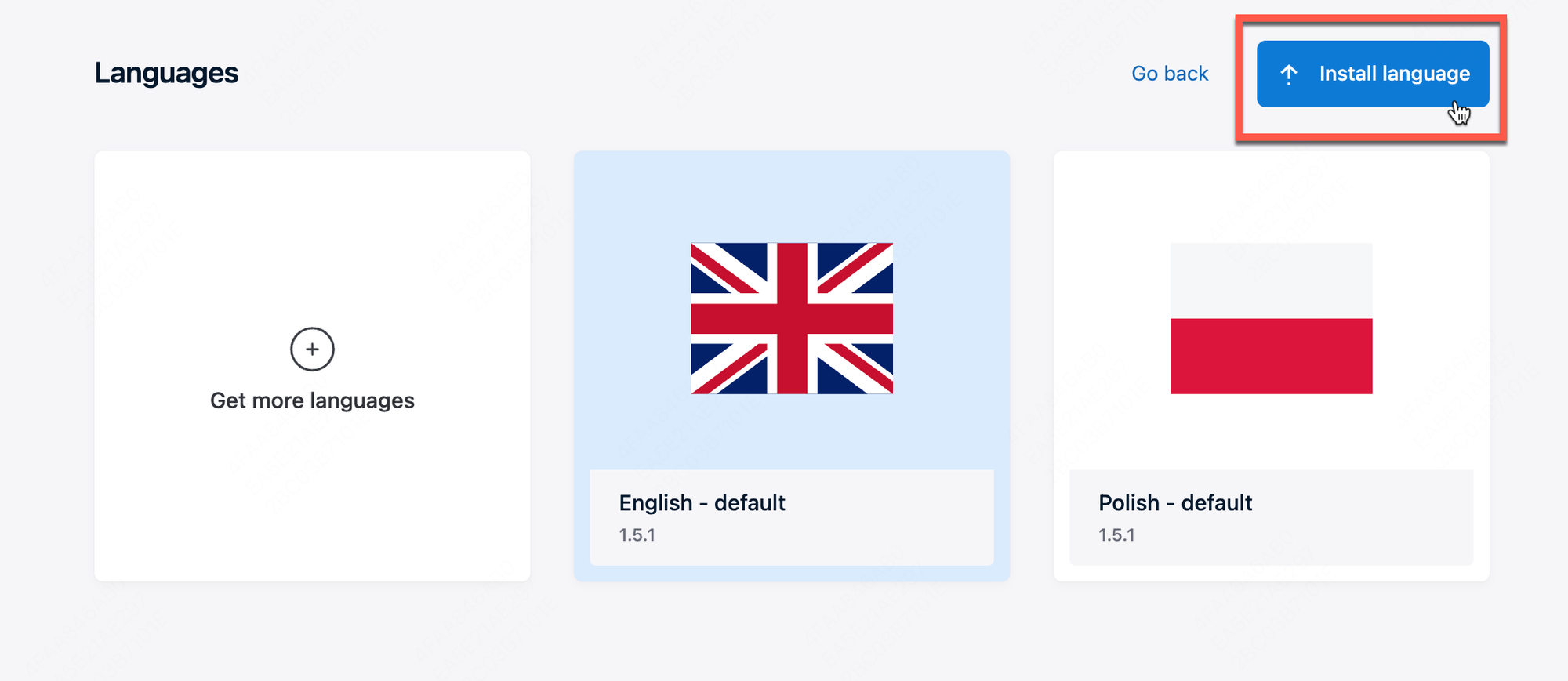Screen dimensions: 1568x681
Task: Select the United Kingdom flag image
Action: (792, 318)
